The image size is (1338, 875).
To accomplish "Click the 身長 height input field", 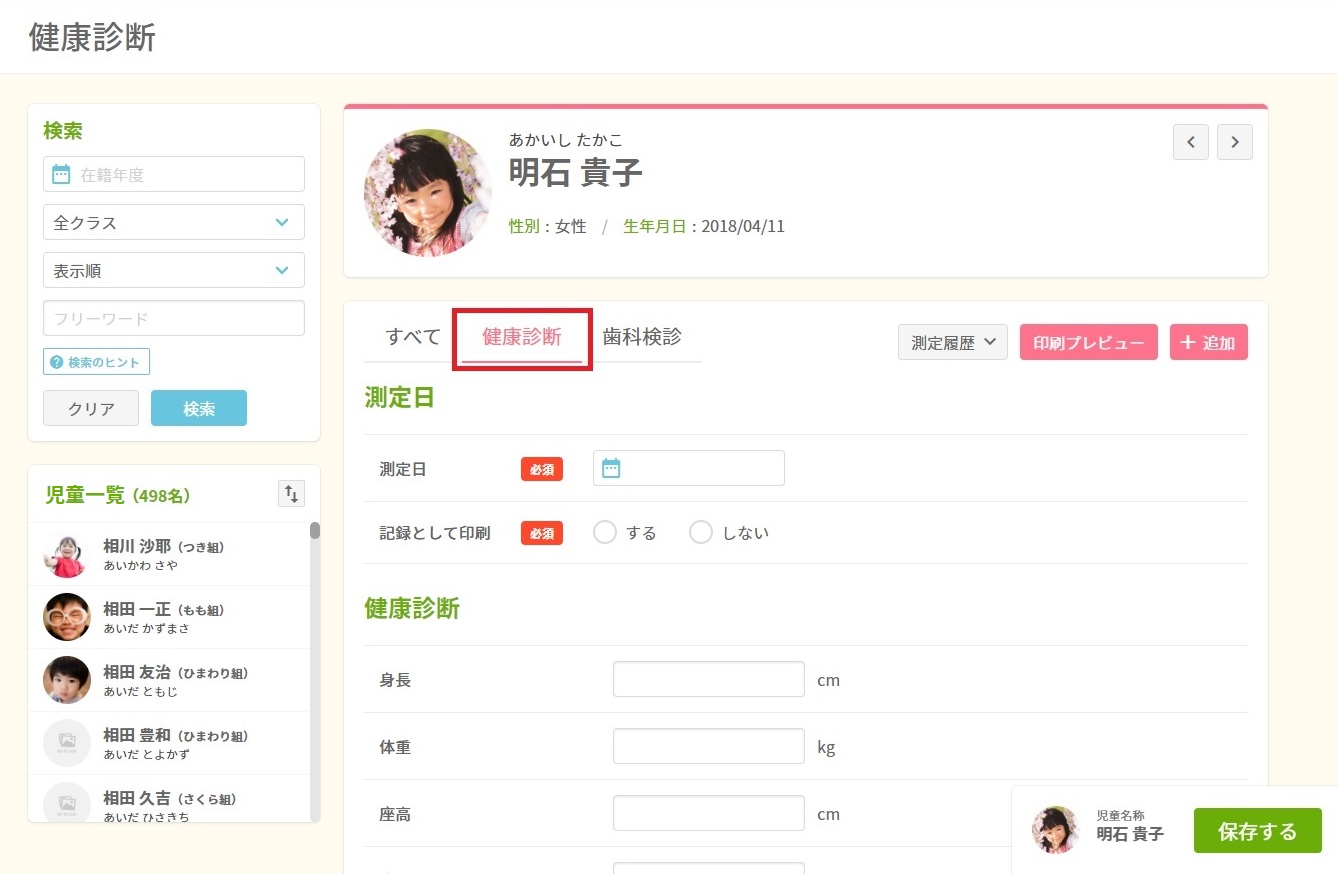I will (x=709, y=679).
